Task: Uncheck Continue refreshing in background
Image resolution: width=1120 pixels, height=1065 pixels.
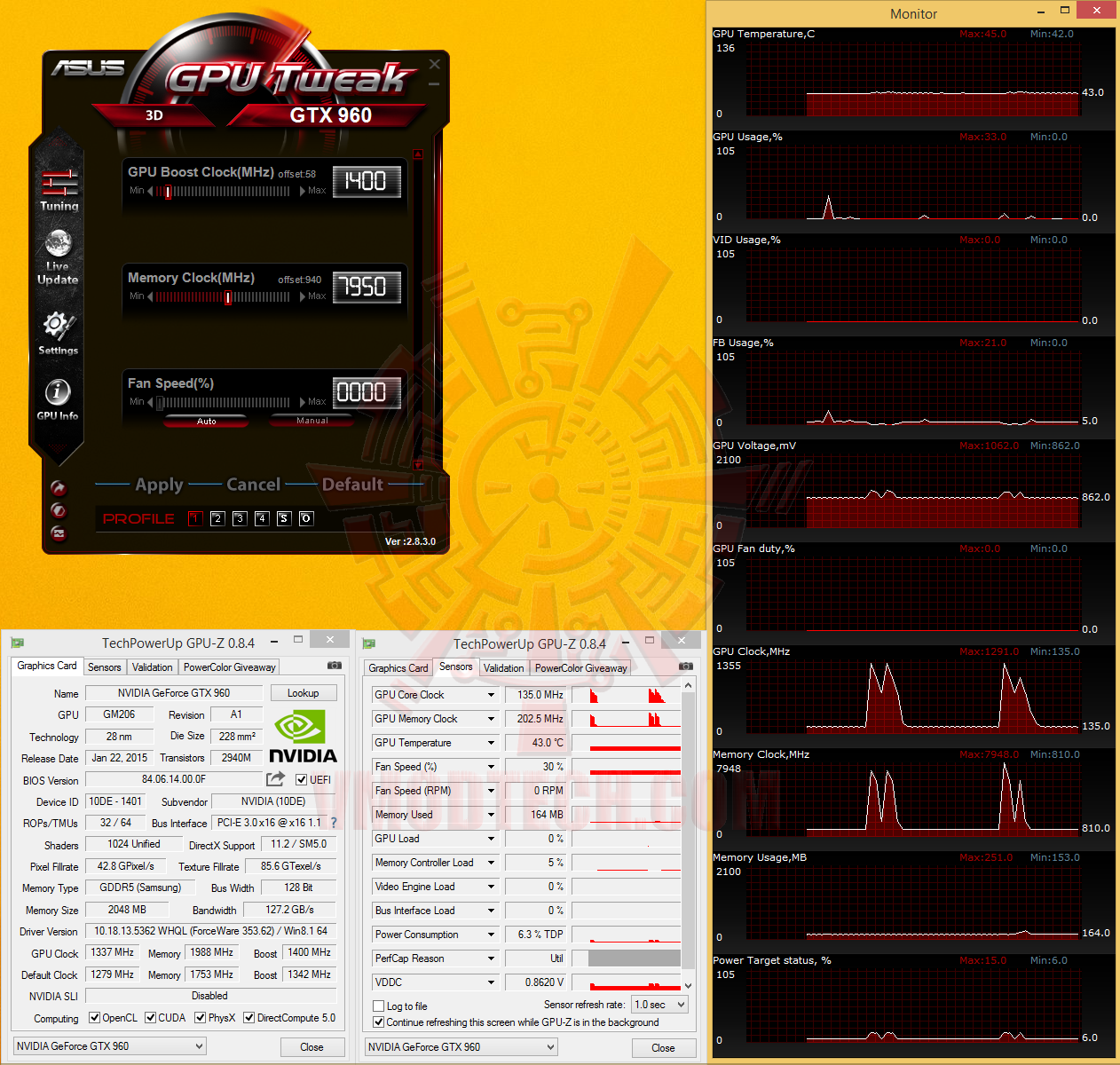Action: coord(379,1022)
